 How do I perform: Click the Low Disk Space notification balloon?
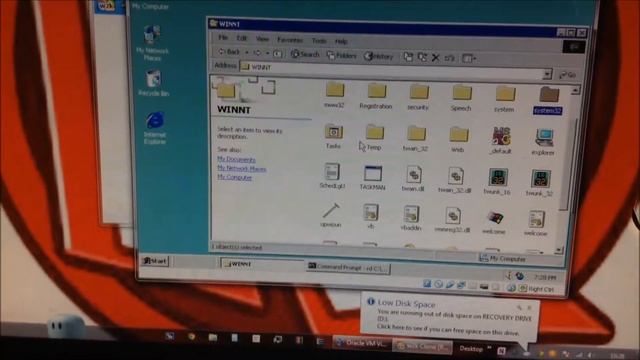point(450,318)
